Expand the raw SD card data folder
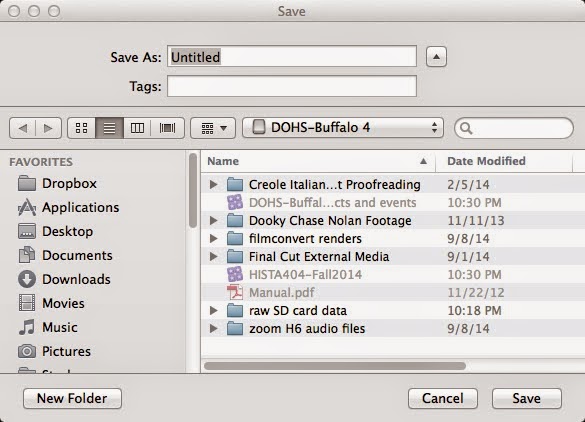 click(213, 310)
